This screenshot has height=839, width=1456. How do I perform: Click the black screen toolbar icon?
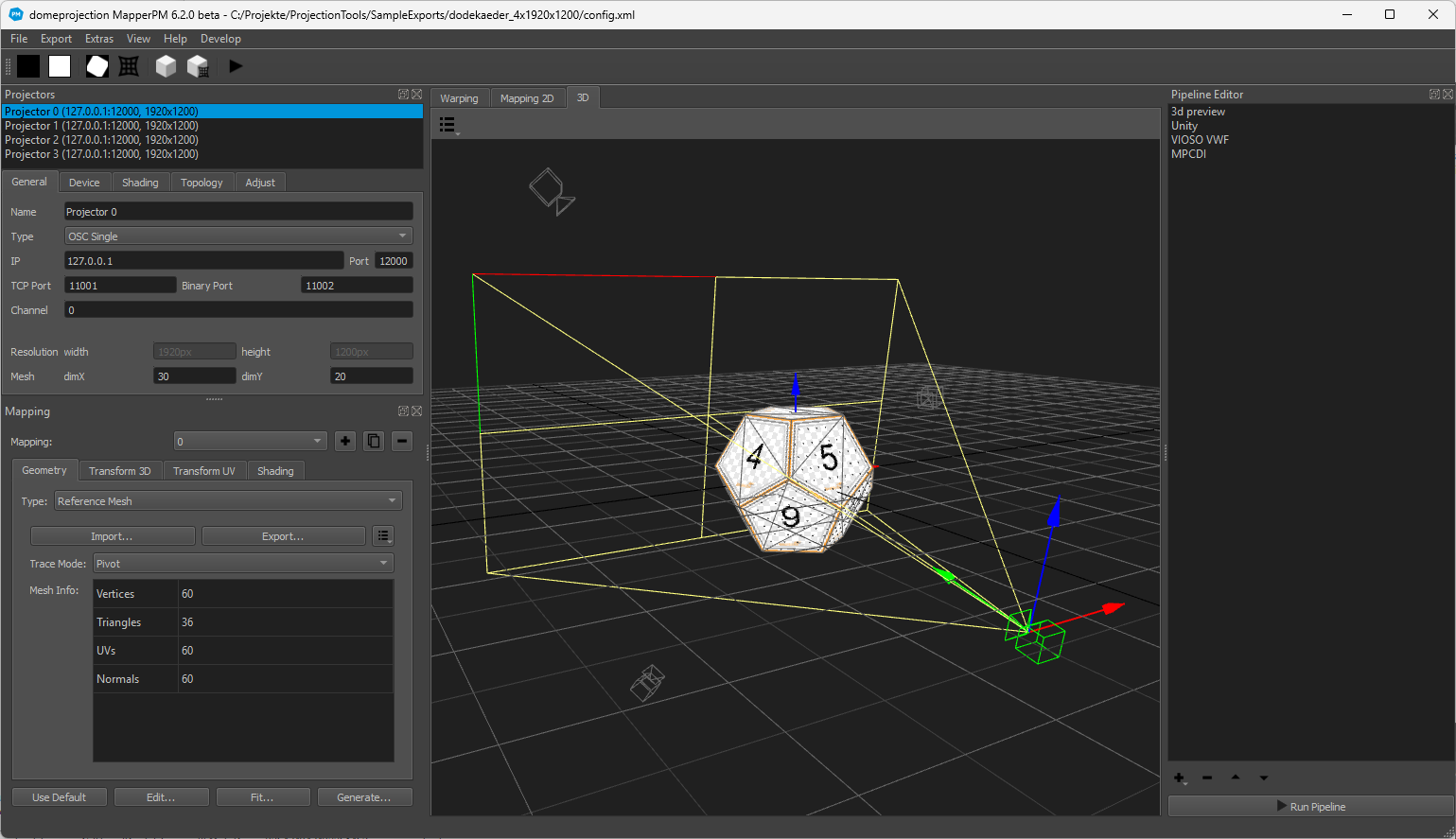point(28,66)
